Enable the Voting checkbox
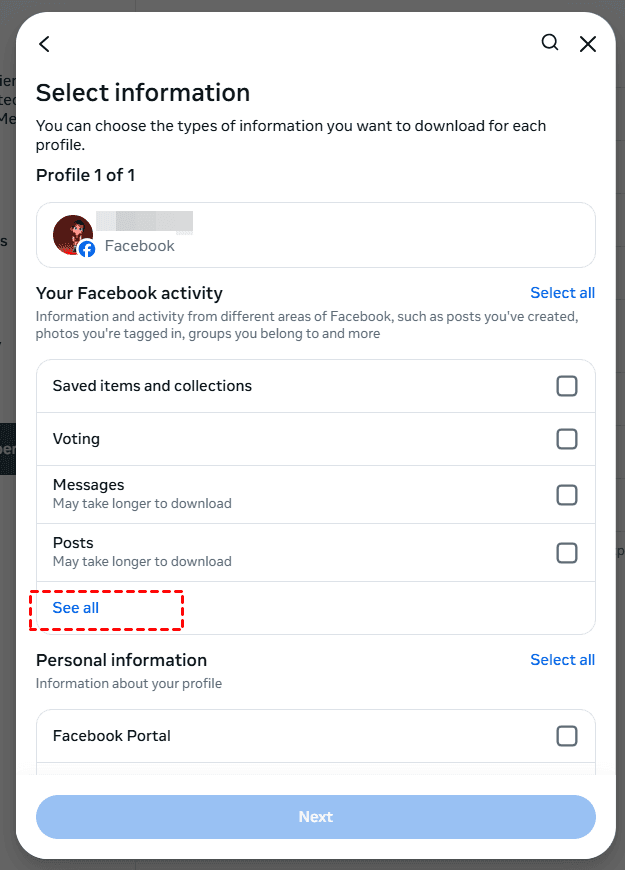This screenshot has height=870, width=625. [x=567, y=439]
